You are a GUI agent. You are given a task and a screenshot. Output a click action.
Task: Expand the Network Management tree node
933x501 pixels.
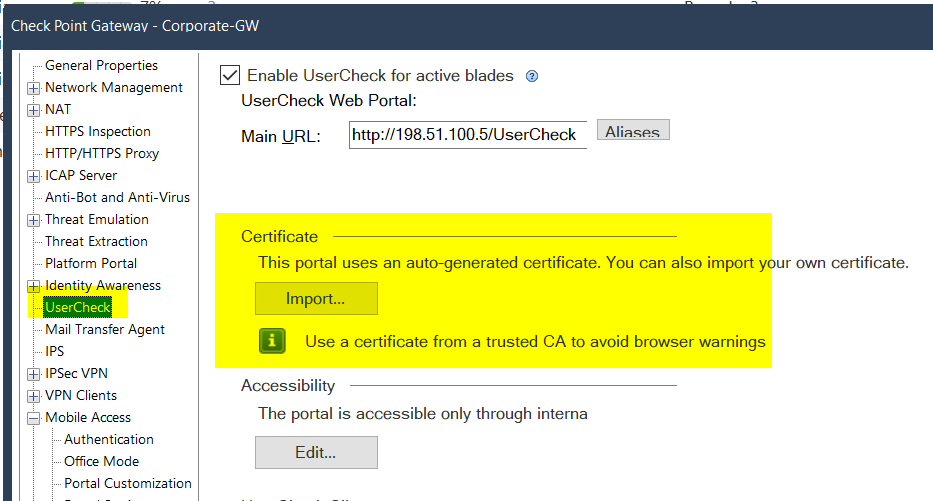pyautogui.click(x=34, y=88)
